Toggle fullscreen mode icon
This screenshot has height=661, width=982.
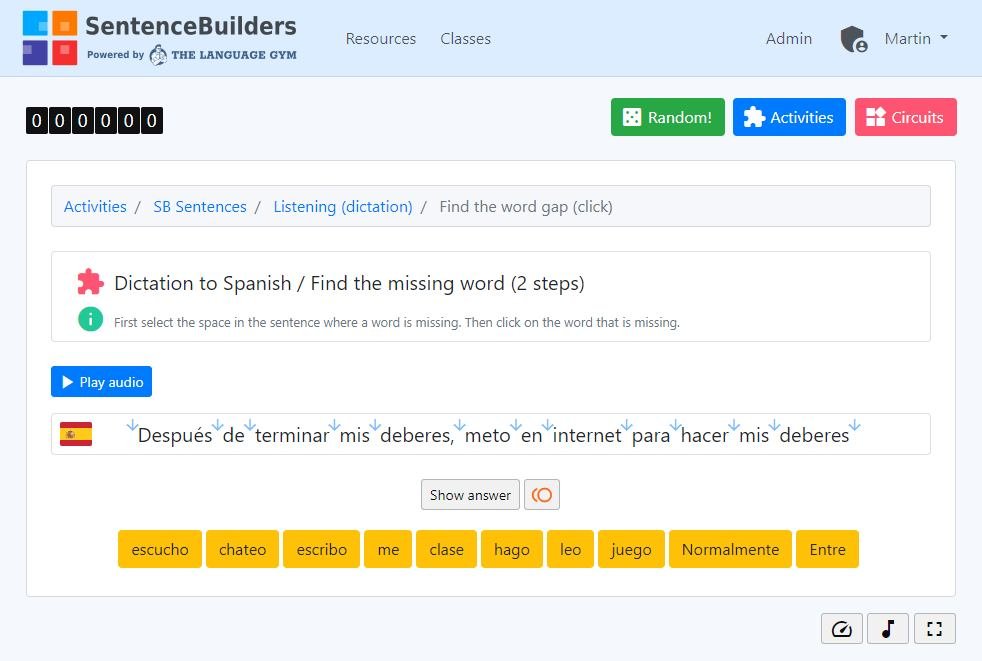(935, 628)
